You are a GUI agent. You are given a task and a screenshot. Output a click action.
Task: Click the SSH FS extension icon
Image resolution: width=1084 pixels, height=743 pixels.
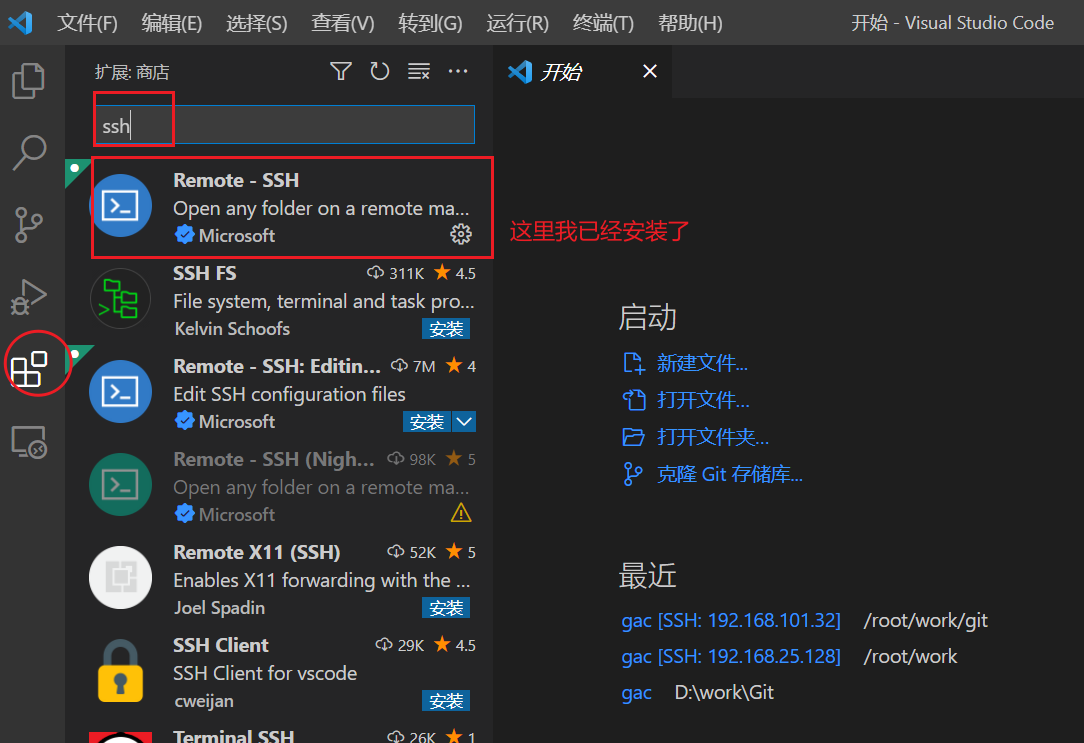[x=121, y=299]
